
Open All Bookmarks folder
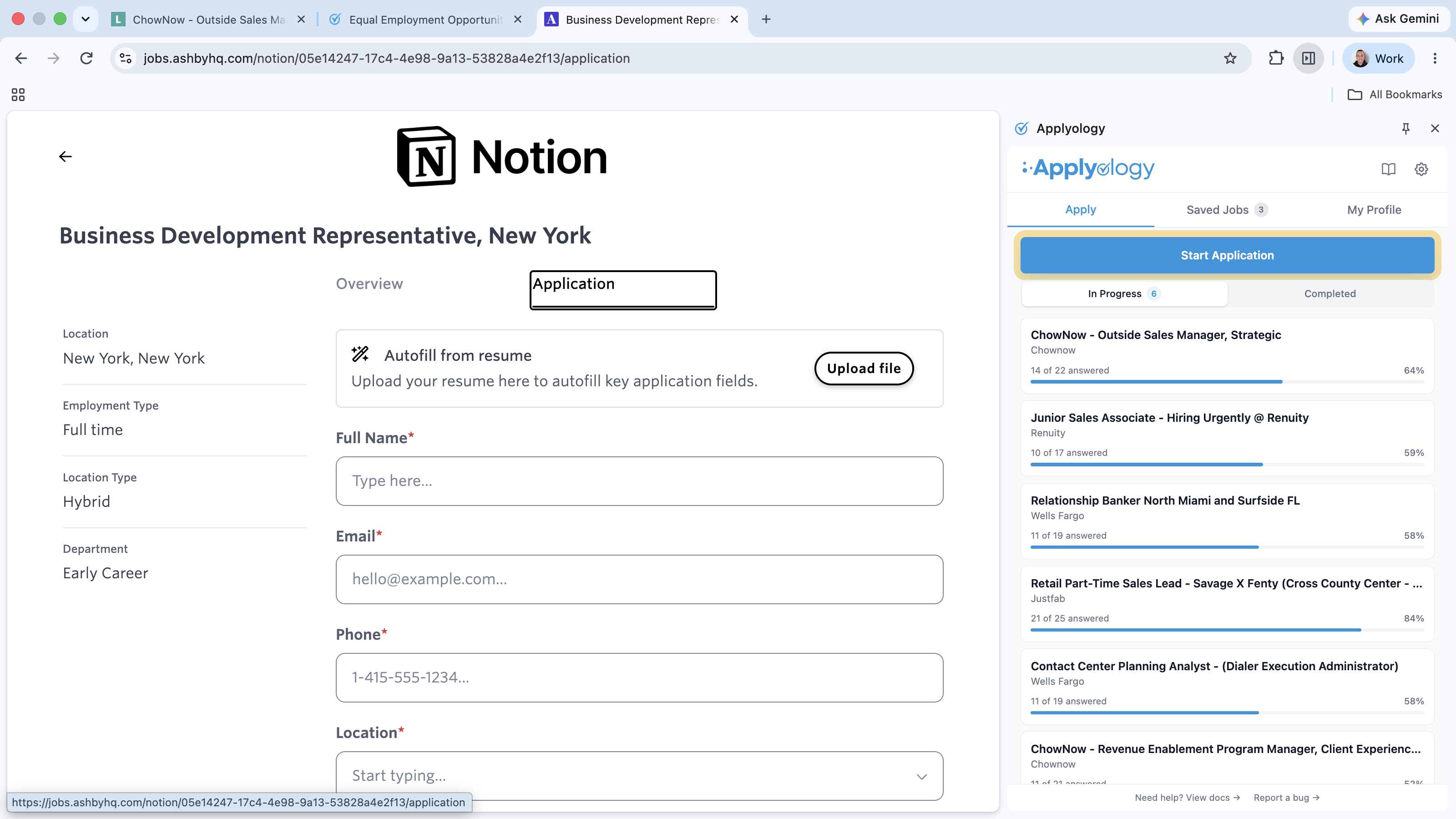(x=1395, y=94)
